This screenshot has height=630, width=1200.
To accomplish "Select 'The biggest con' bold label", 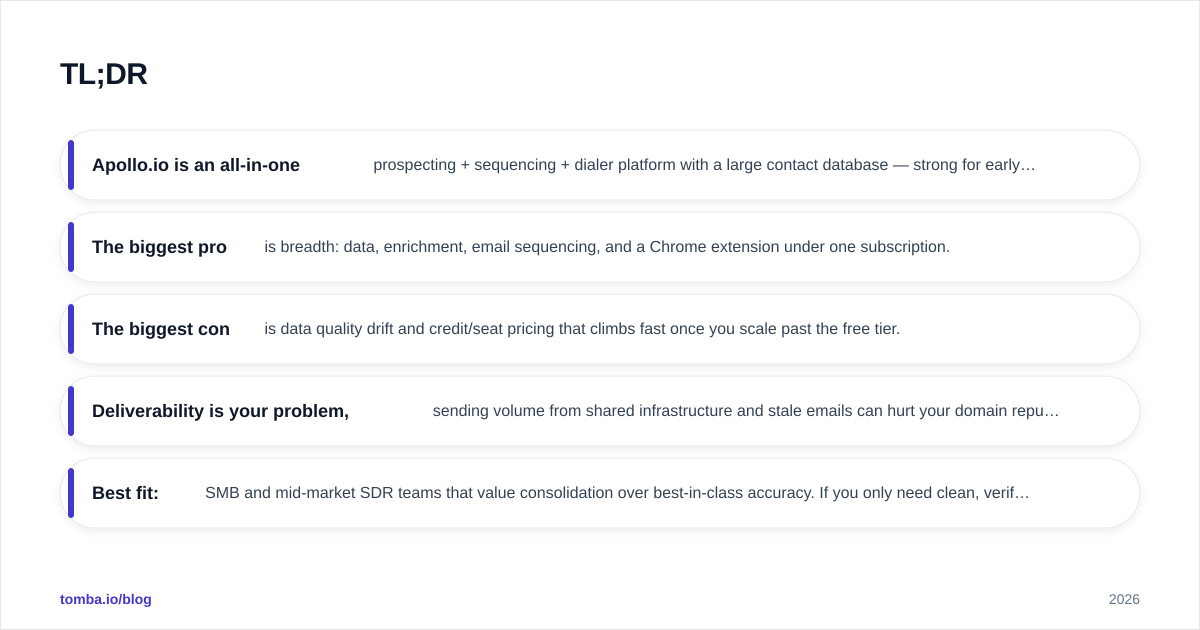I will tap(161, 329).
